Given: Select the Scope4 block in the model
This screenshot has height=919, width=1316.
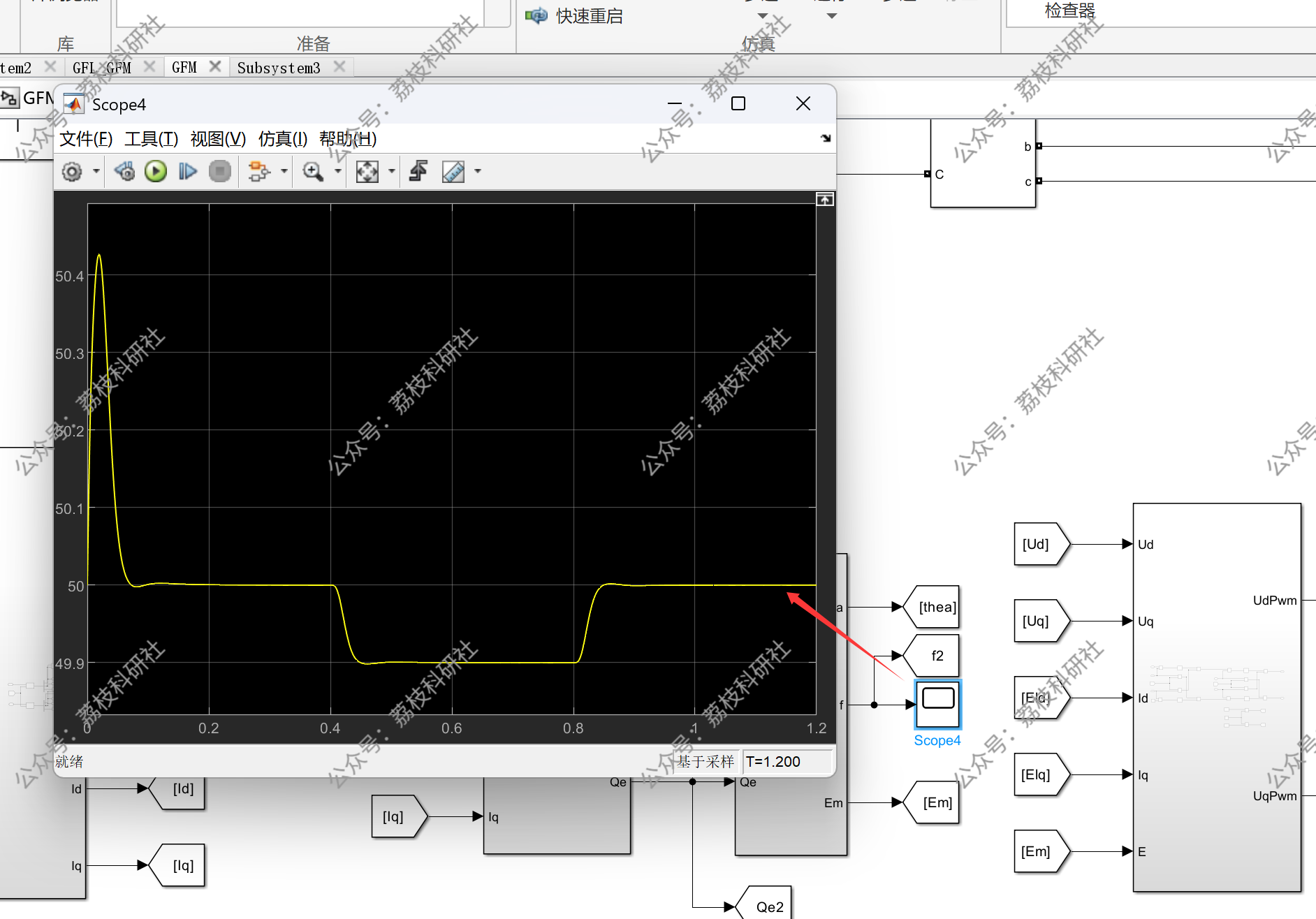Looking at the screenshot, I should point(938,705).
